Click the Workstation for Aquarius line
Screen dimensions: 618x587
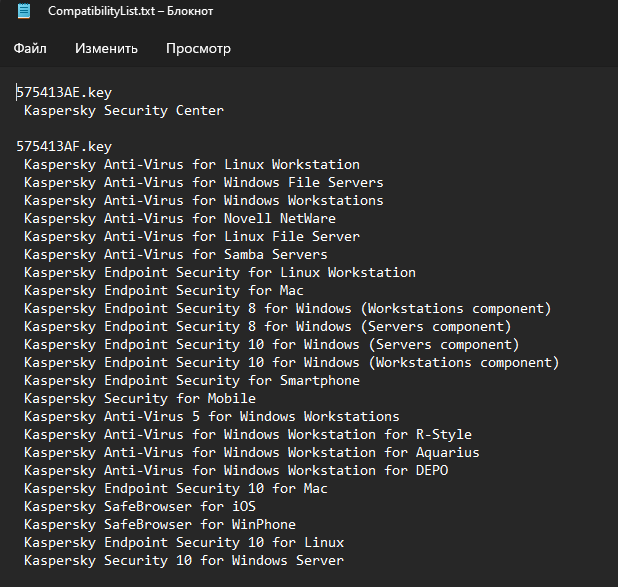pos(252,452)
